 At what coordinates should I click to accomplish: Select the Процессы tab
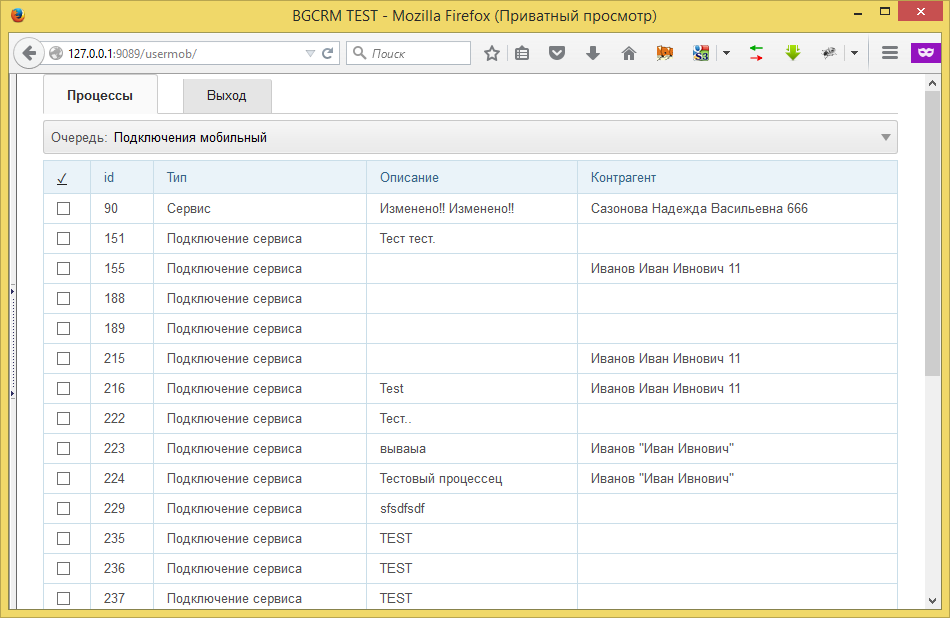(x=100, y=96)
